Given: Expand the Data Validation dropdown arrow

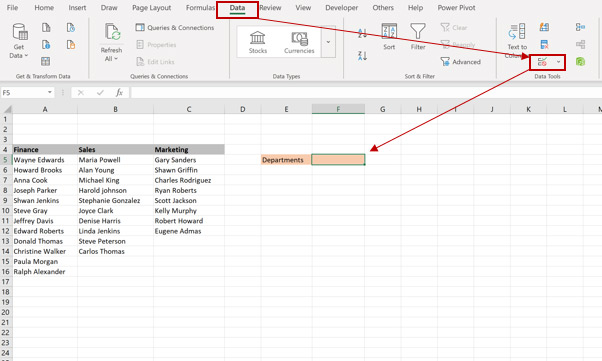Looking at the screenshot, I should point(558,62).
